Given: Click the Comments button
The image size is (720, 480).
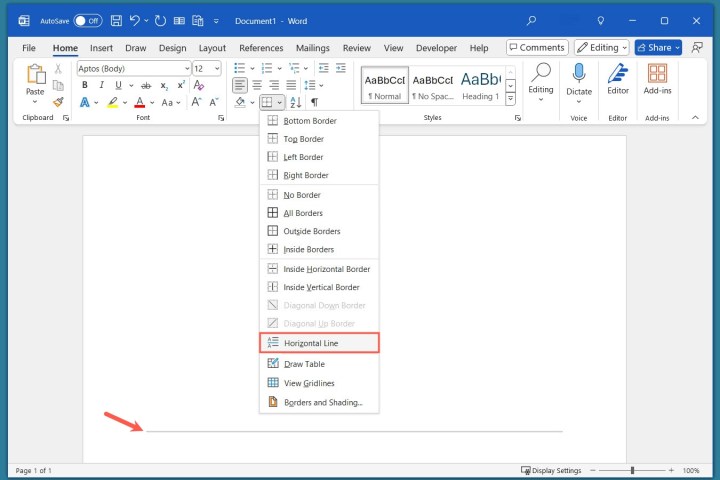Looking at the screenshot, I should pos(536,47).
